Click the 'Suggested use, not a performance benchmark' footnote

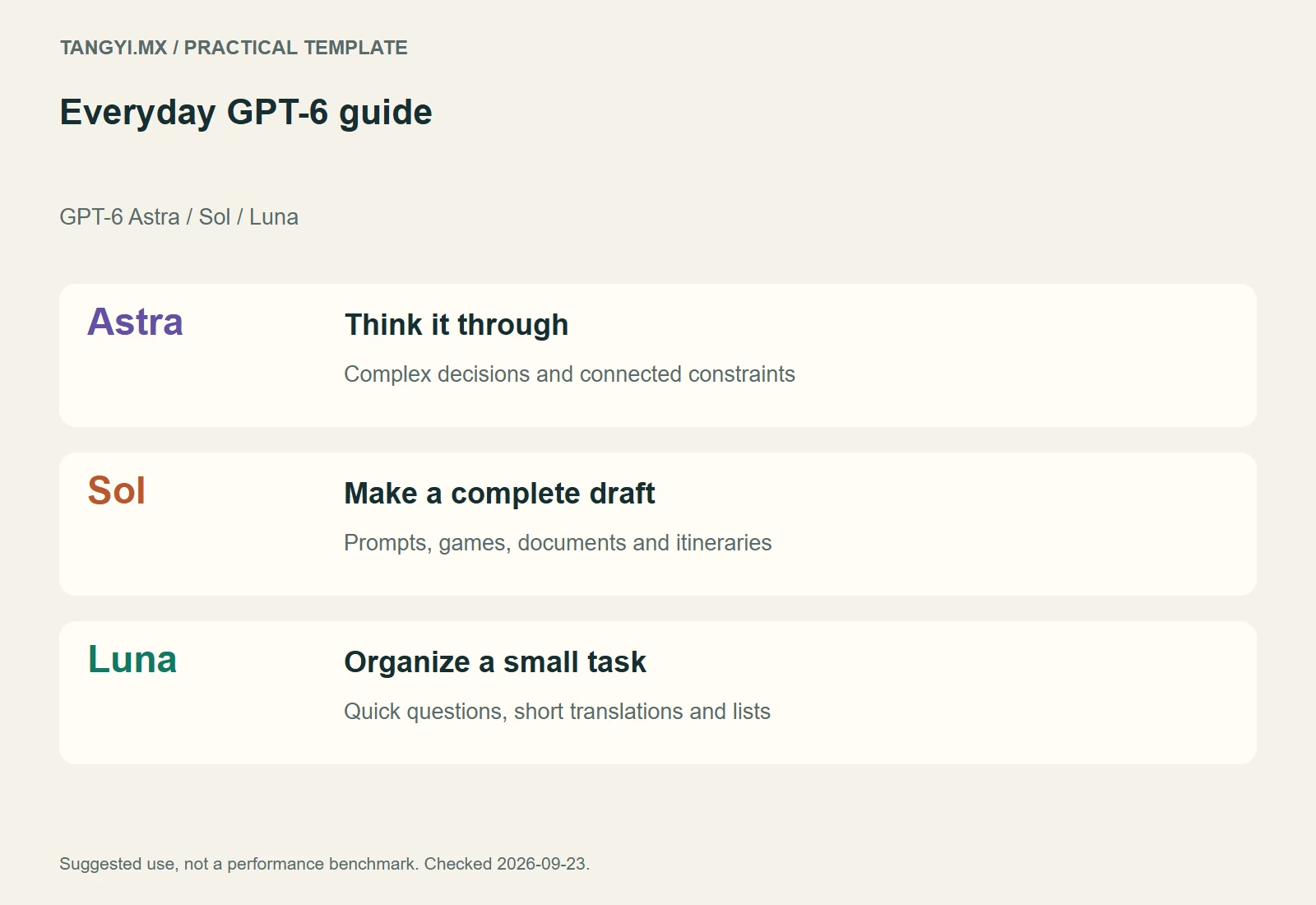click(x=239, y=864)
